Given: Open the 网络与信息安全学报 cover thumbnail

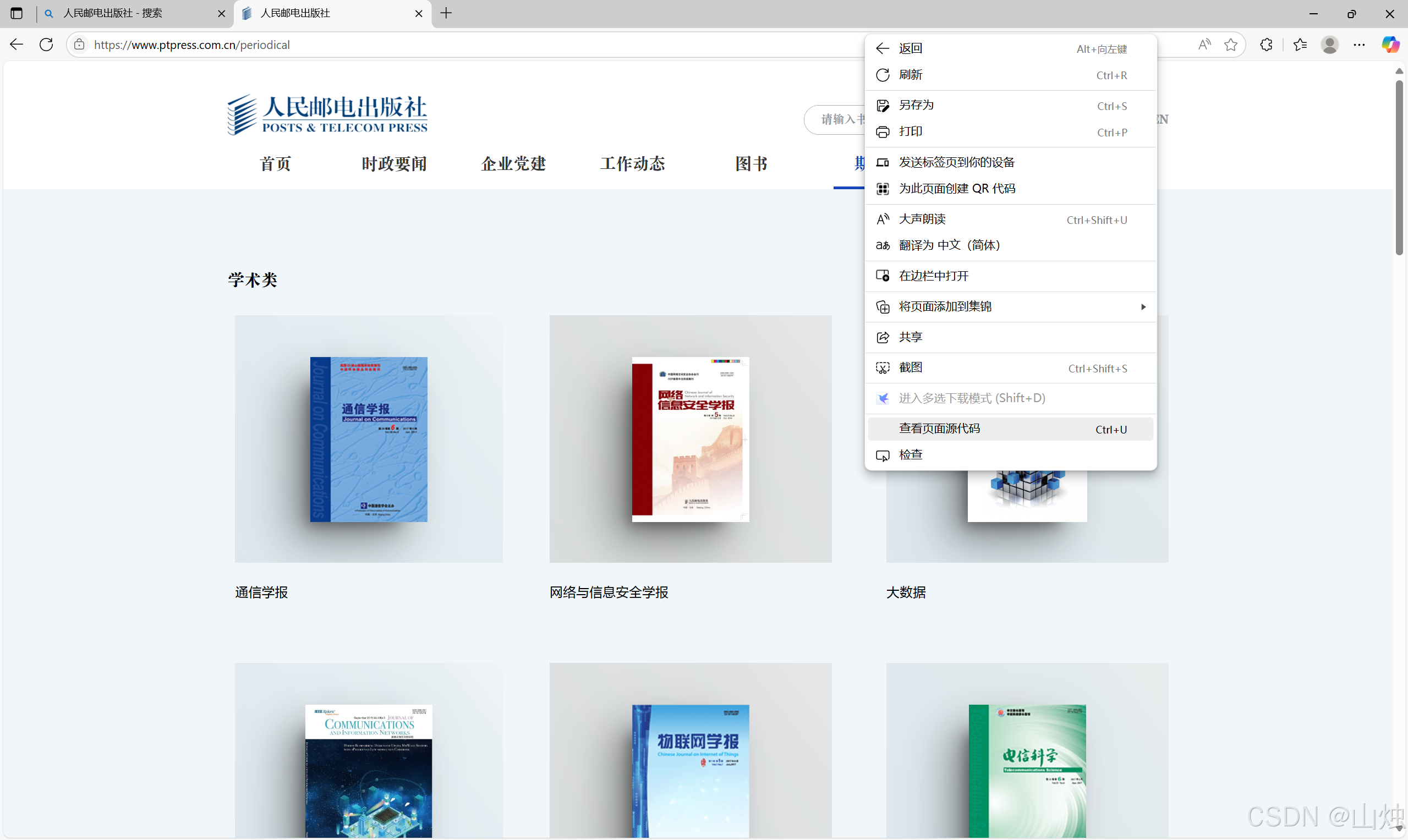Looking at the screenshot, I should [690, 439].
